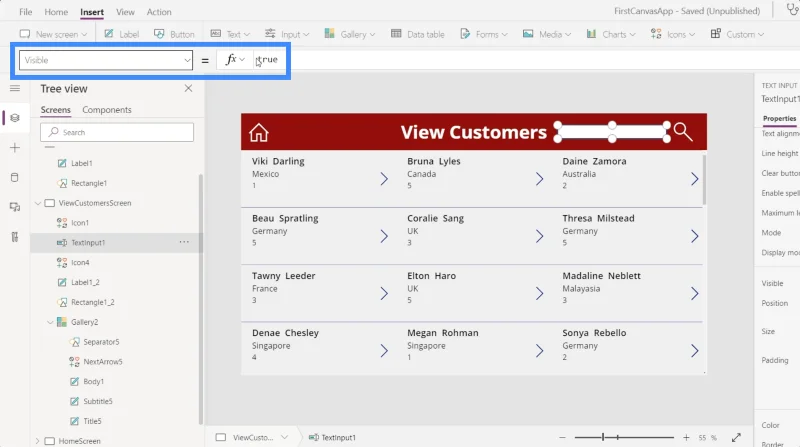Select Separator5 in the tree

click(101, 342)
